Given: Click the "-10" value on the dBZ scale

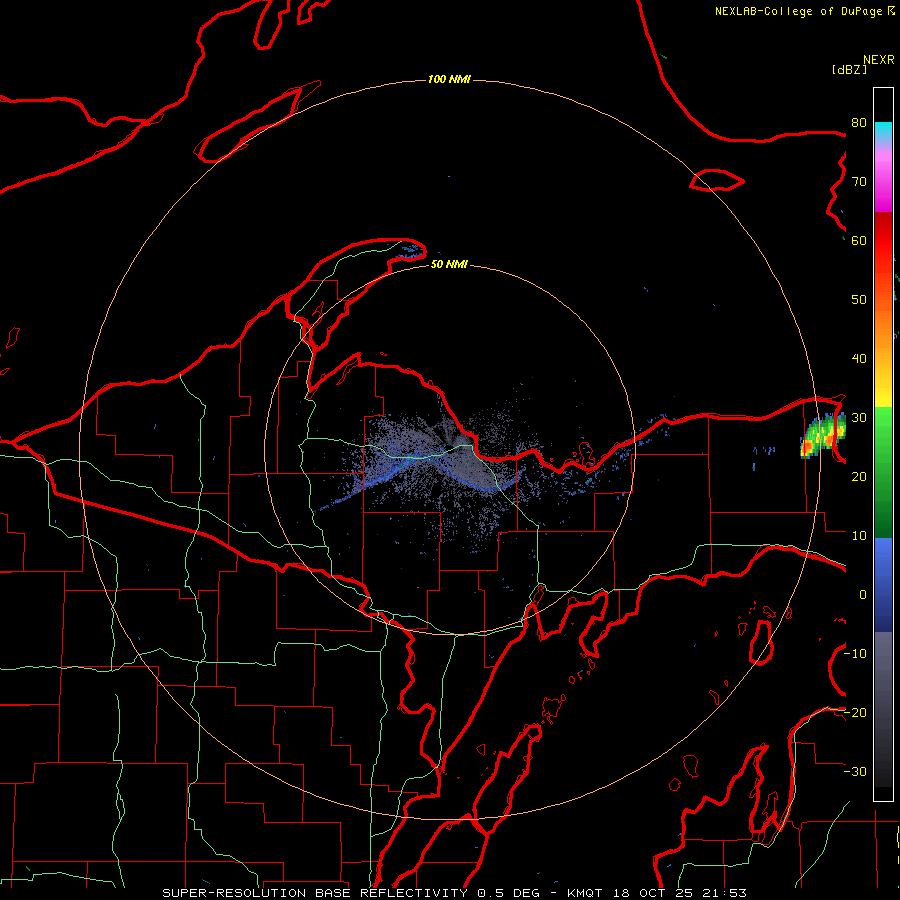Looking at the screenshot, I should pos(855,654).
